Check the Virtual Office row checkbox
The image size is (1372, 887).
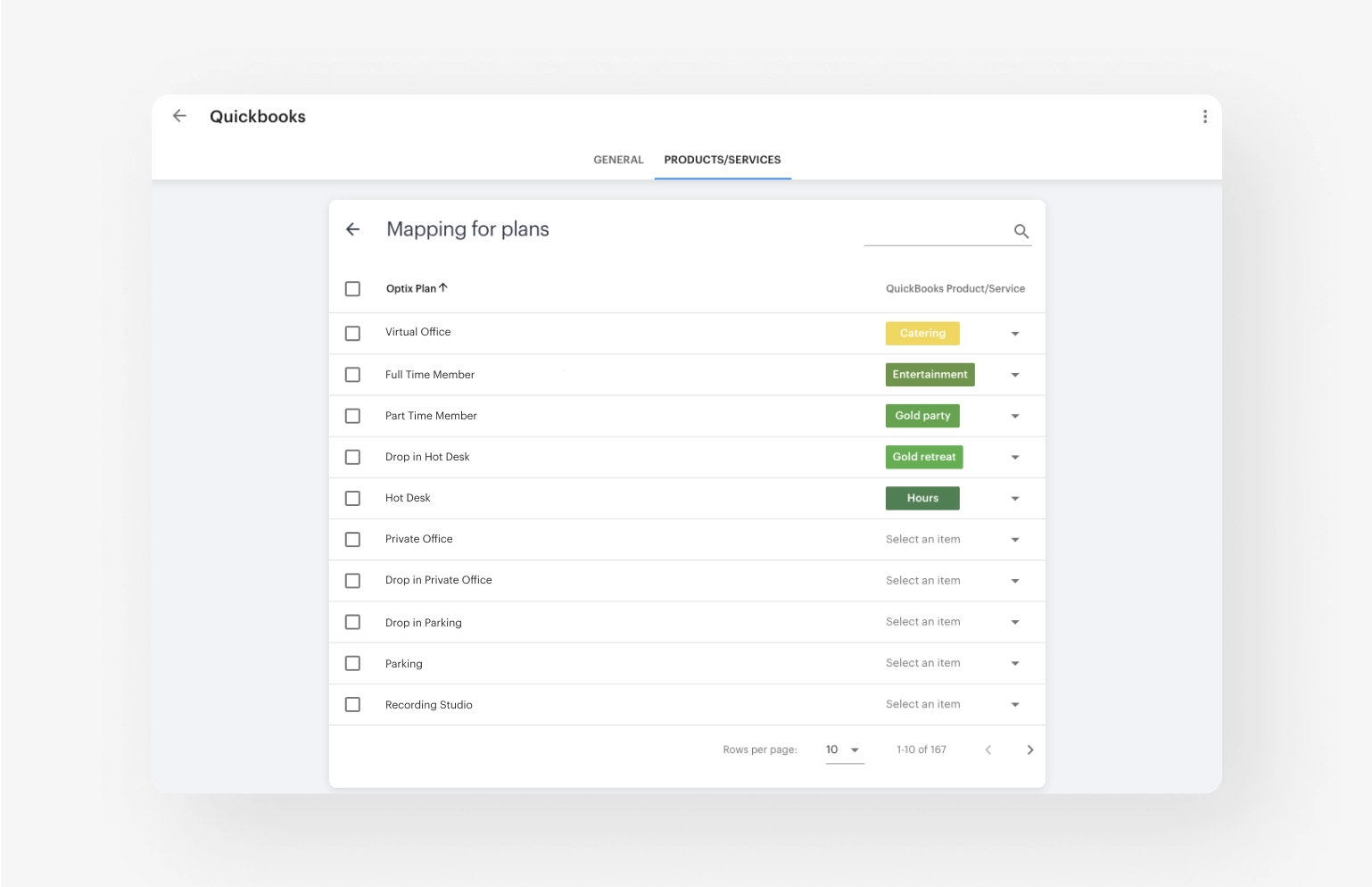(x=352, y=333)
